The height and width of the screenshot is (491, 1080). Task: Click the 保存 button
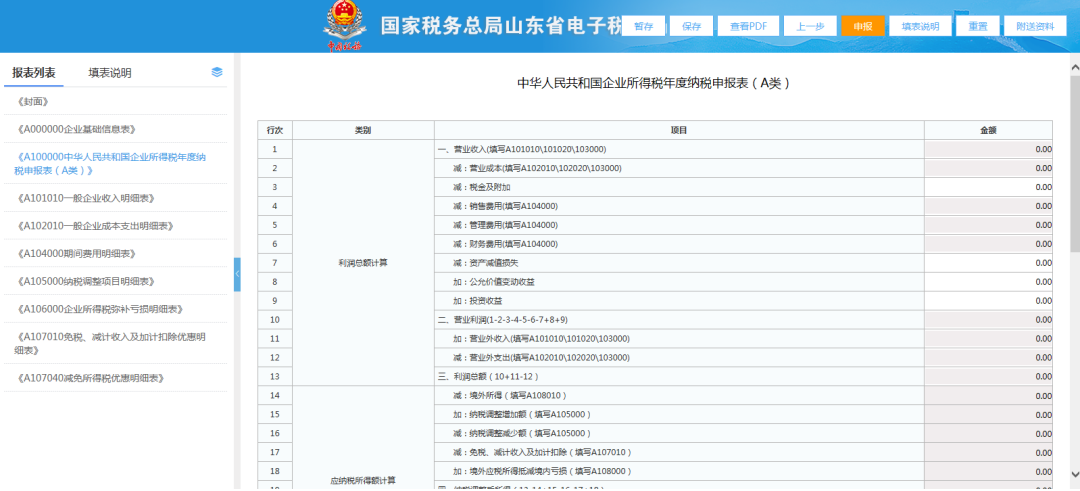692,26
